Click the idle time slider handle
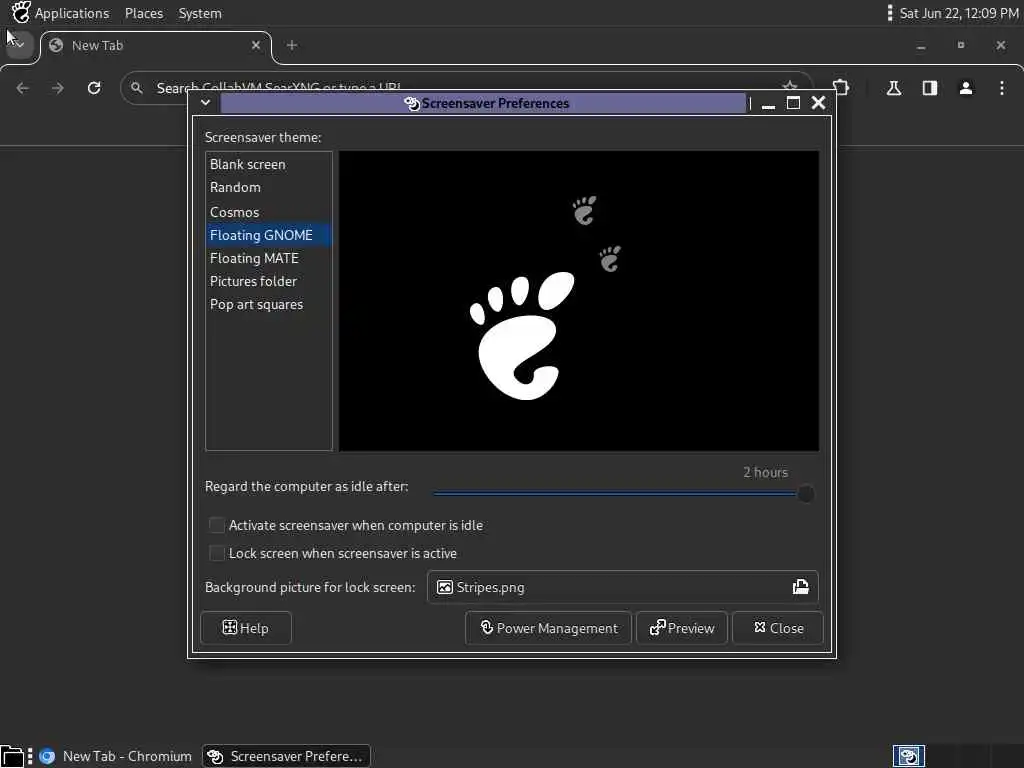The height and width of the screenshot is (768, 1024). [x=806, y=494]
